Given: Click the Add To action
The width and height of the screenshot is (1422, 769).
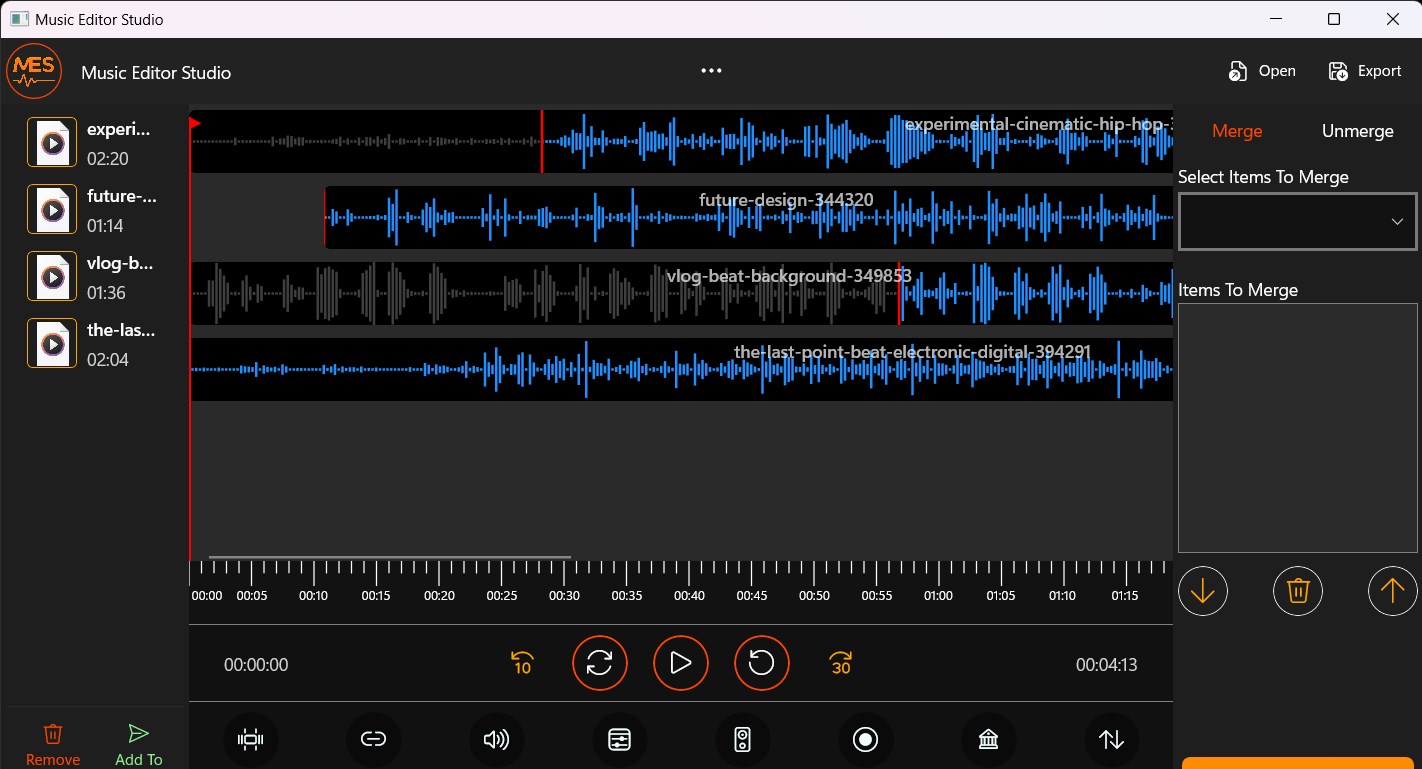Looking at the screenshot, I should coord(138,742).
